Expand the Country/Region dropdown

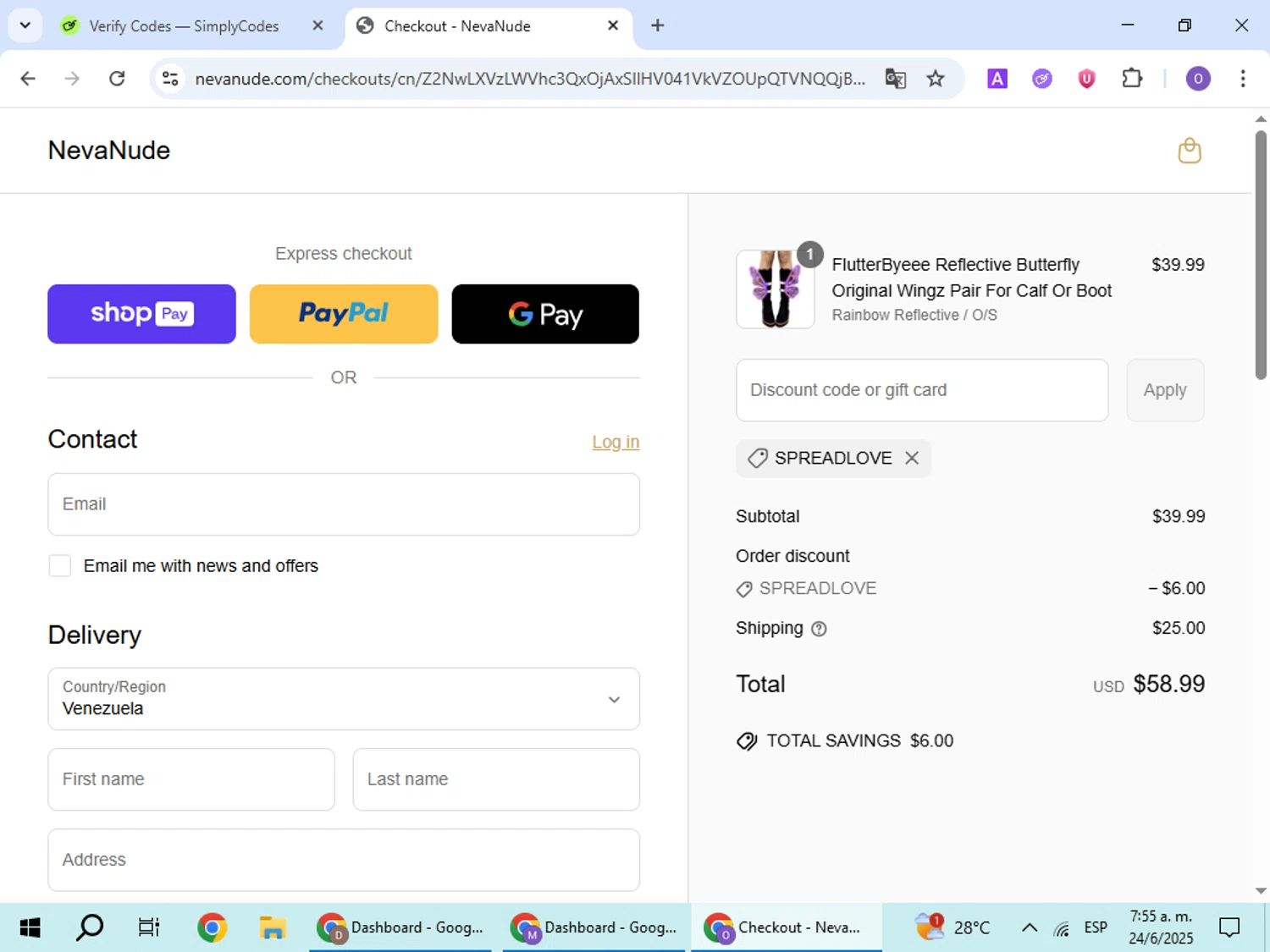(x=344, y=699)
